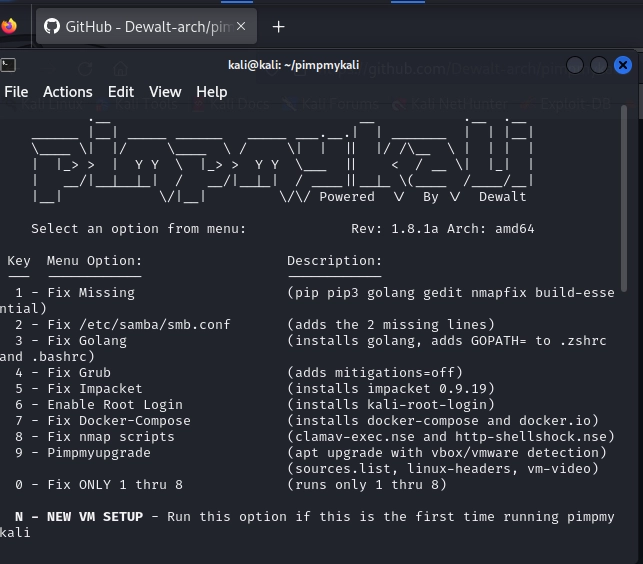Open the Actions menu
643x564 pixels.
coord(68,92)
